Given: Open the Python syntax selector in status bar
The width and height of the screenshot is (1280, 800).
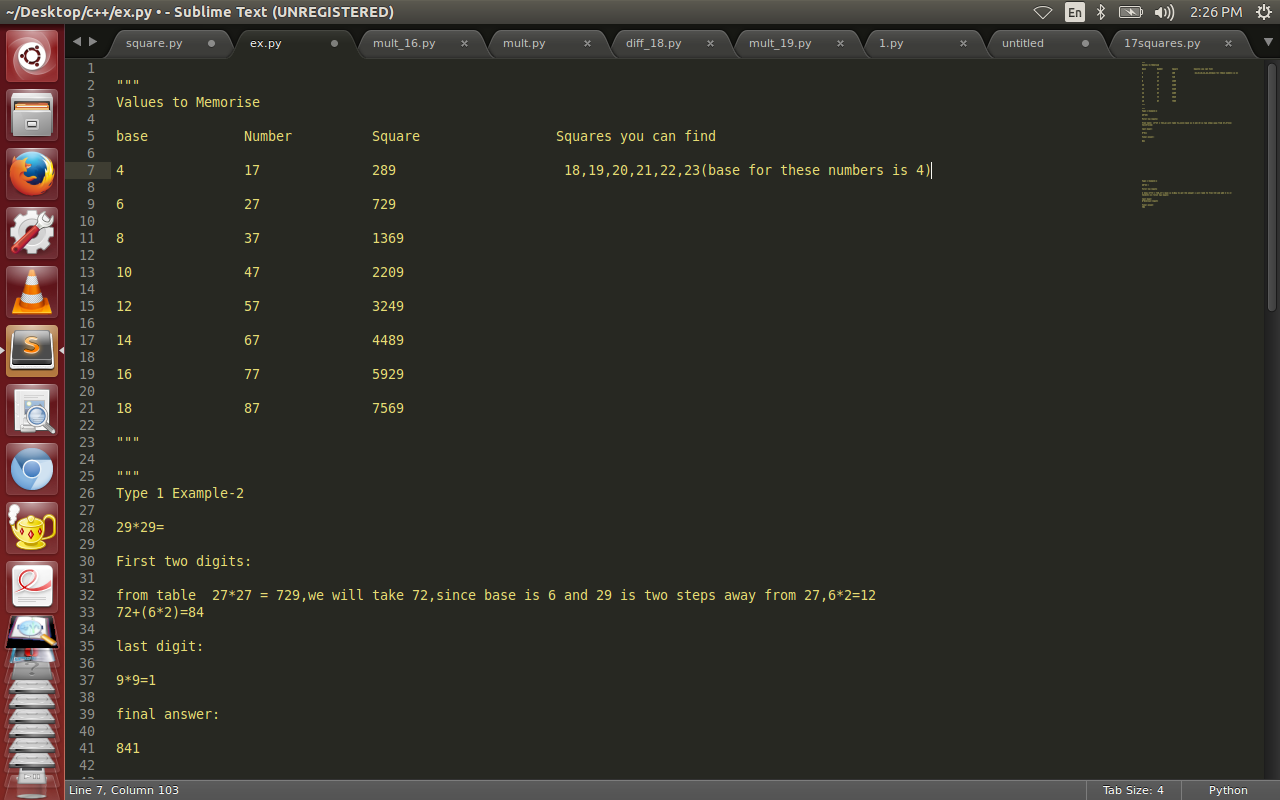Looking at the screenshot, I should [1227, 790].
